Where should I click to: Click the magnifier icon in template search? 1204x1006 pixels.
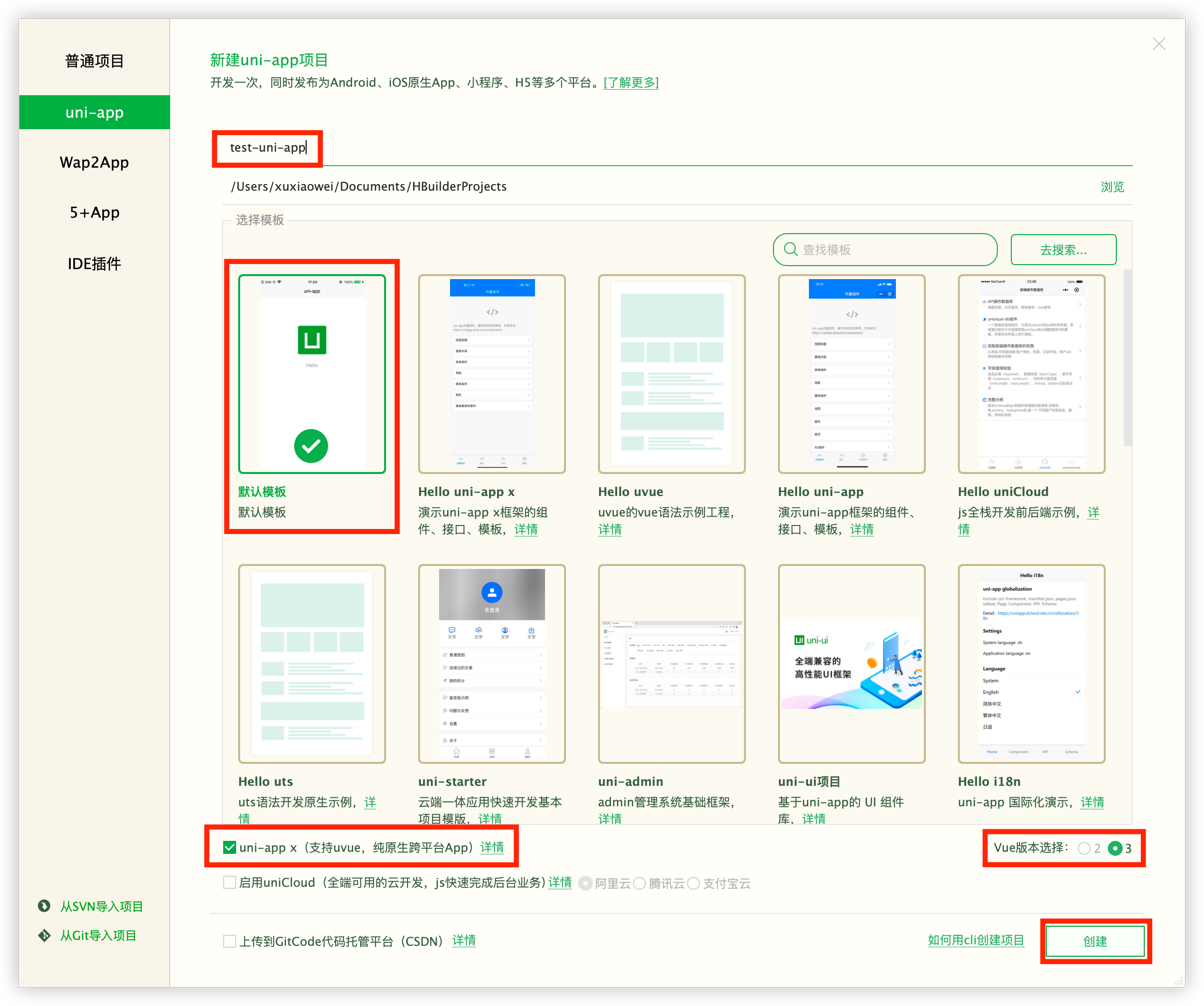(790, 249)
